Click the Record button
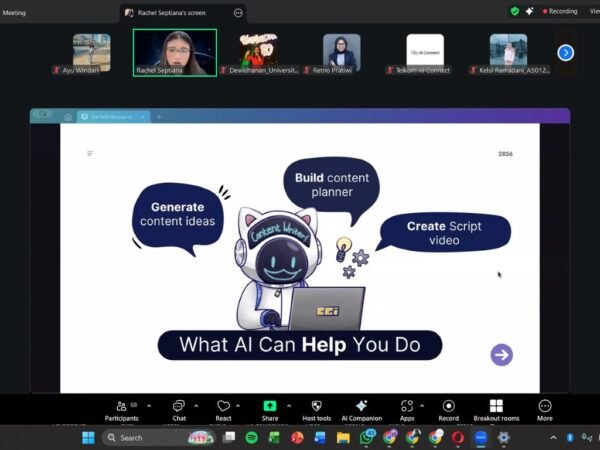 448,411
